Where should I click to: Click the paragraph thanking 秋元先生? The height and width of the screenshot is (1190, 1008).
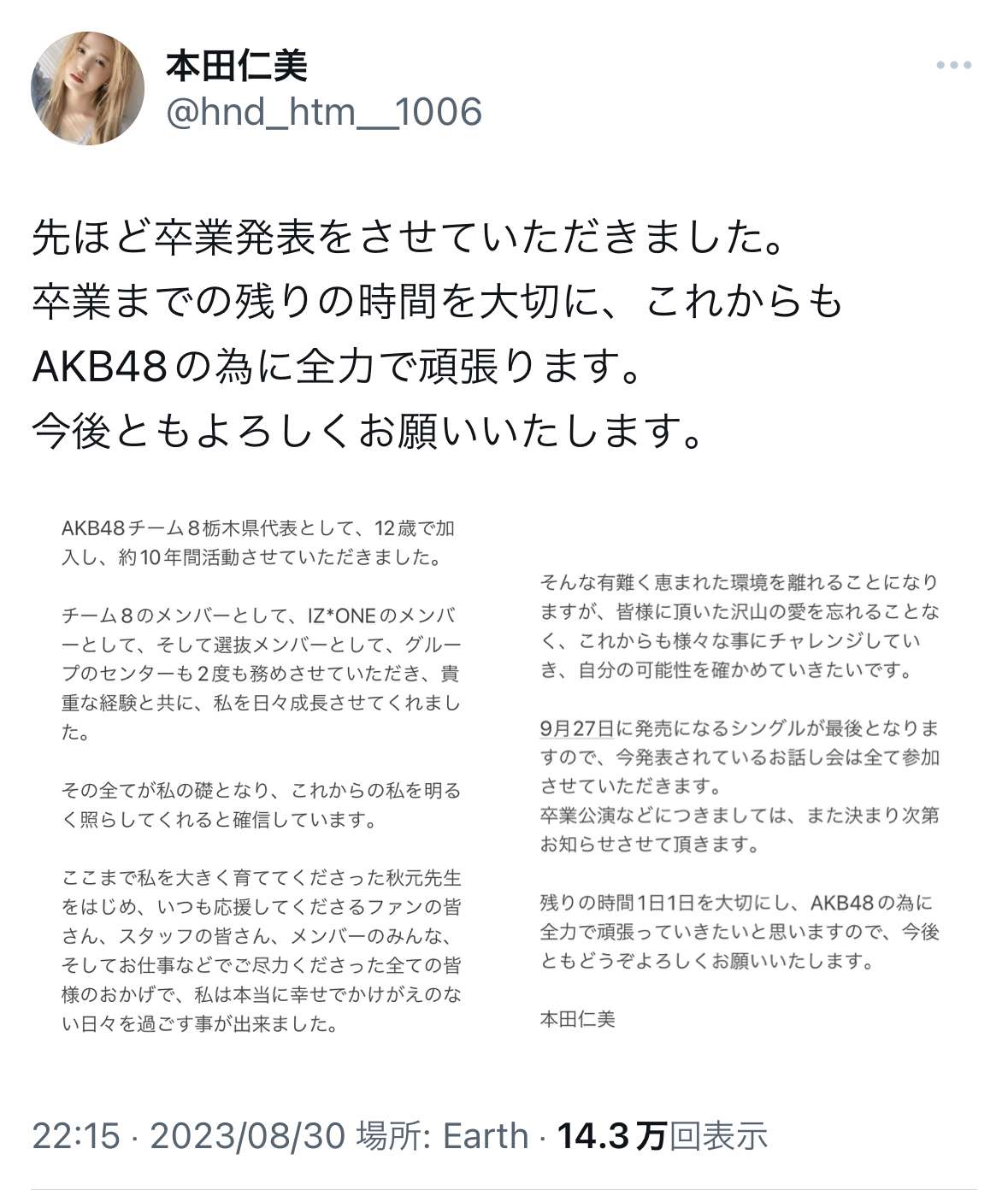point(261,951)
